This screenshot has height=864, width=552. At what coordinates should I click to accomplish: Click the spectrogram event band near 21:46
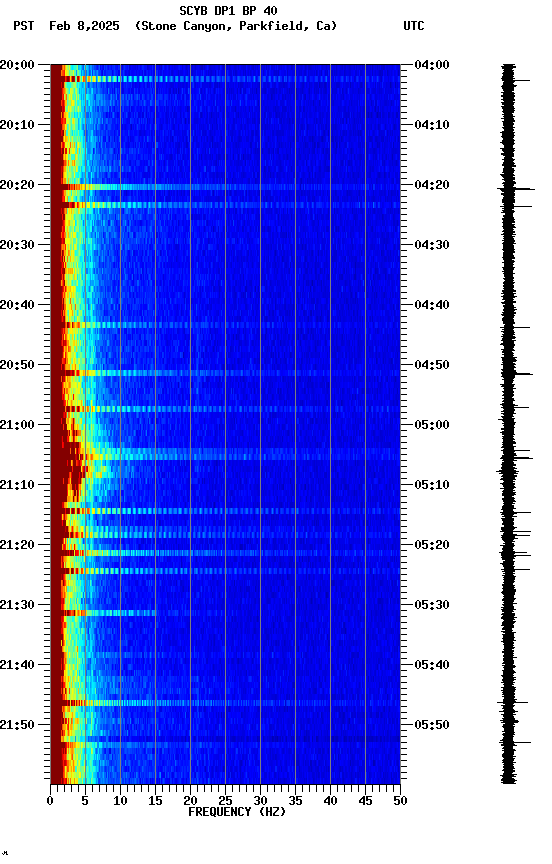pyautogui.click(x=225, y=703)
